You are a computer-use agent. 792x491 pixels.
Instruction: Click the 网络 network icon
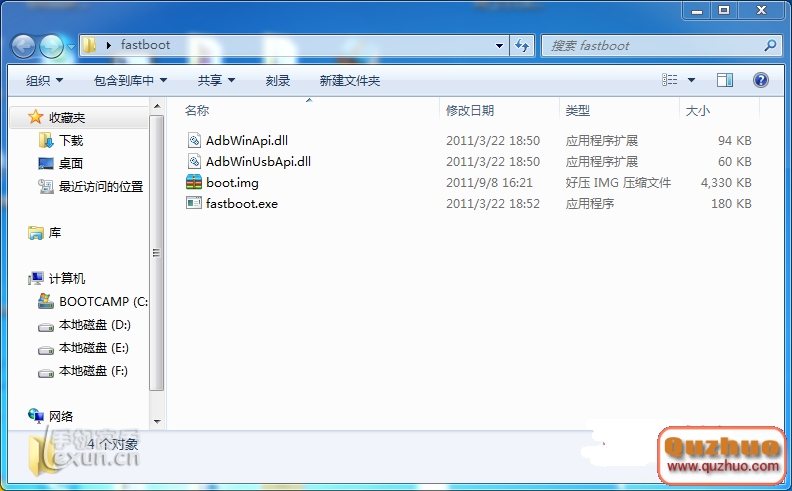(35, 416)
